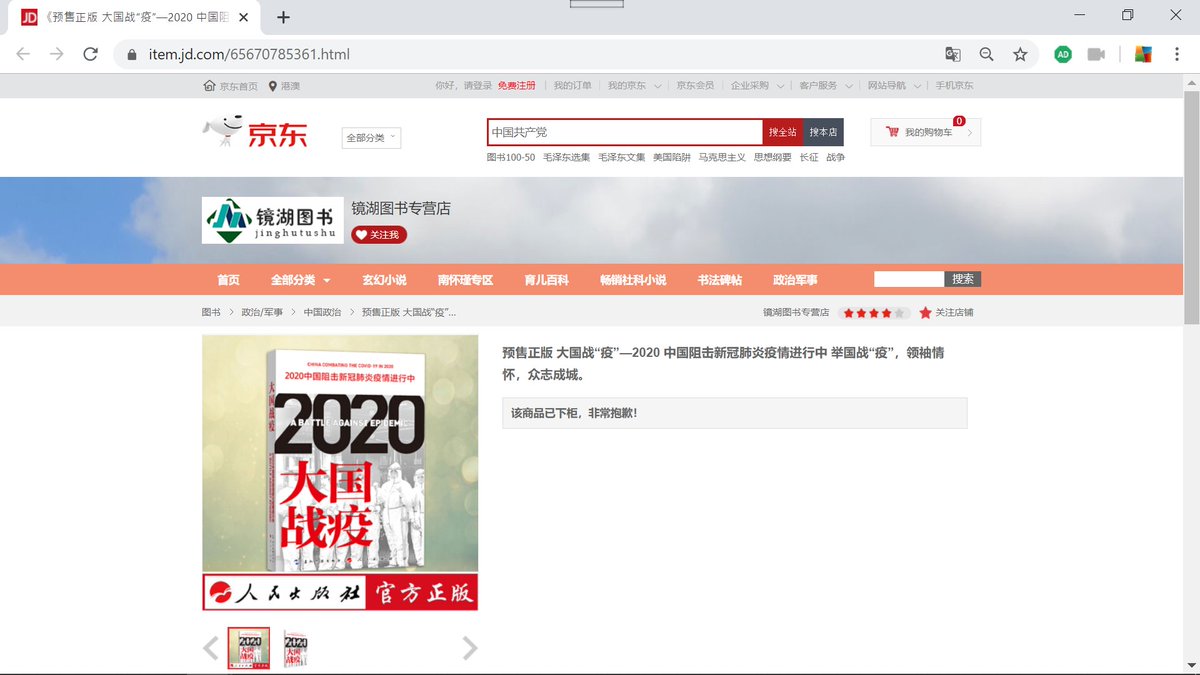Reload the page with the refresh icon
Image resolution: width=1200 pixels, height=675 pixels.
[x=90, y=54]
